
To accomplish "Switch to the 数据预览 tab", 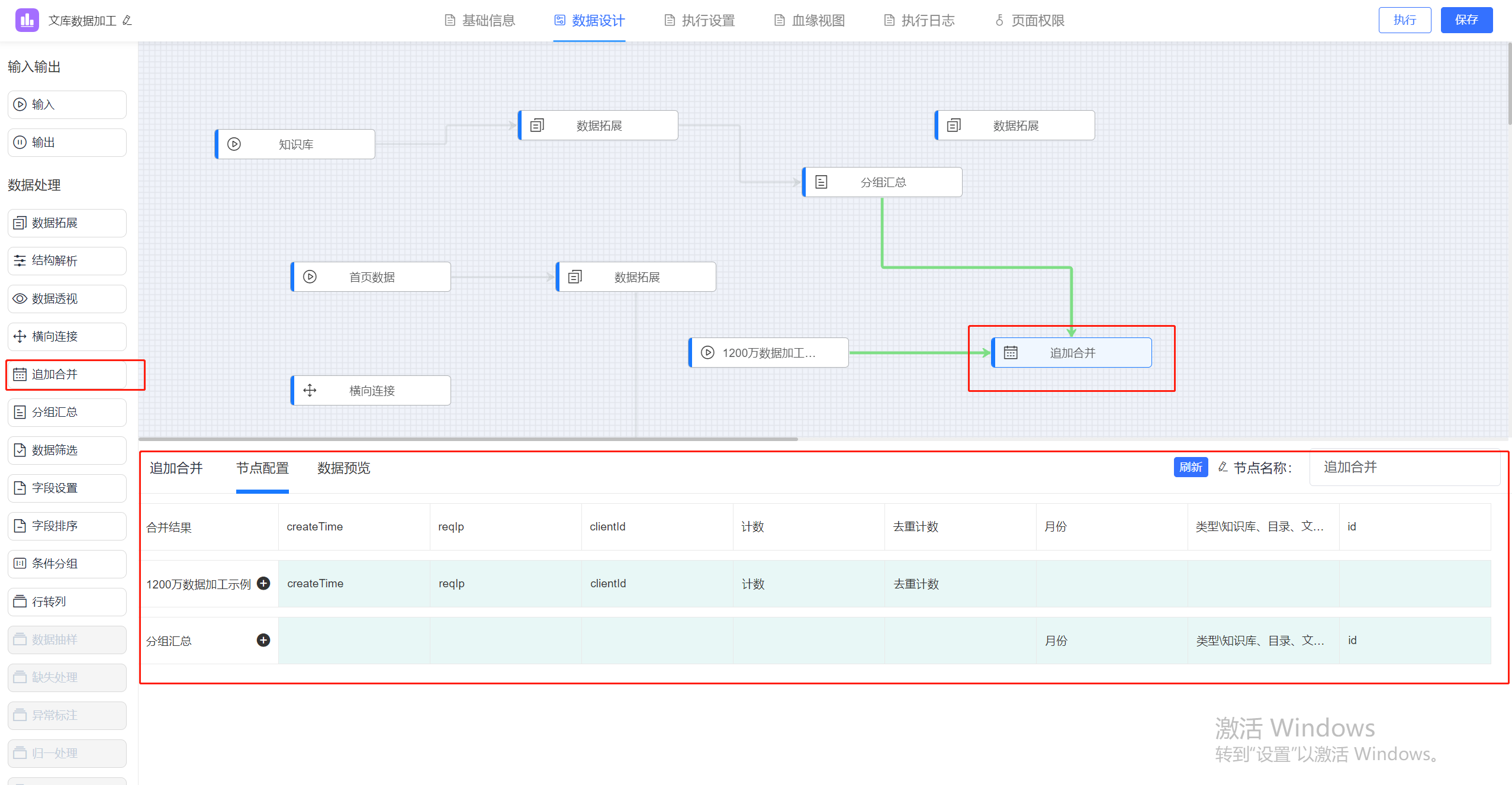I will click(x=343, y=468).
